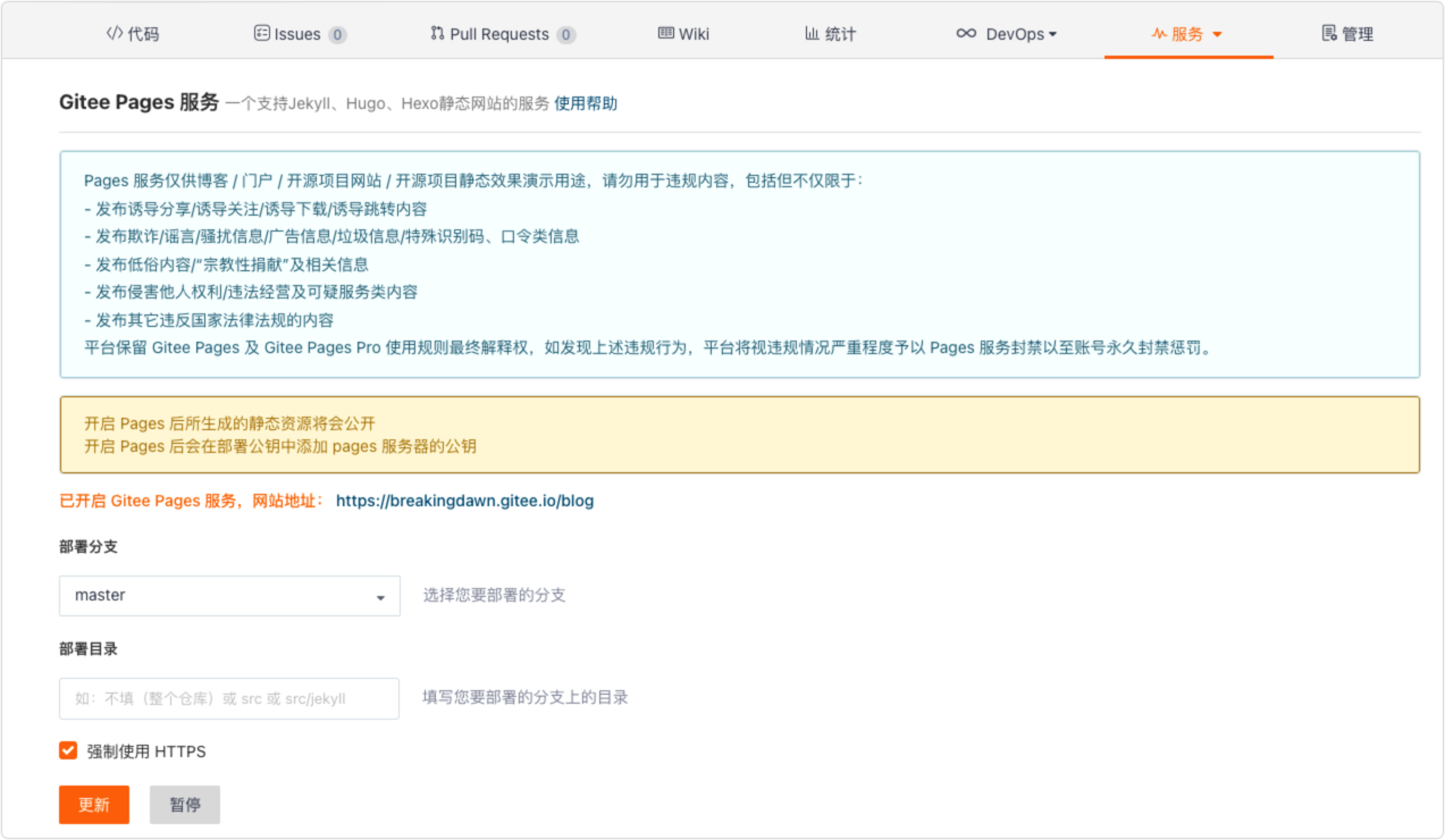Expand the DevOps dropdown arrow

tap(1052, 35)
